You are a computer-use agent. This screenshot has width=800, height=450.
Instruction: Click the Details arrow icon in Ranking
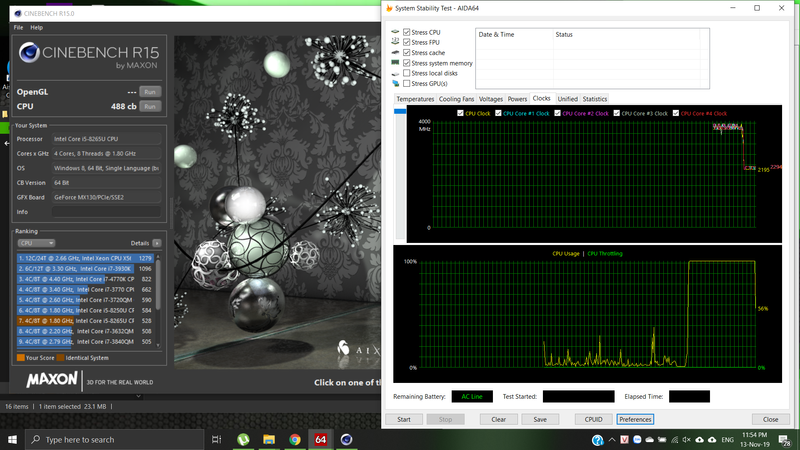[x=157, y=243]
